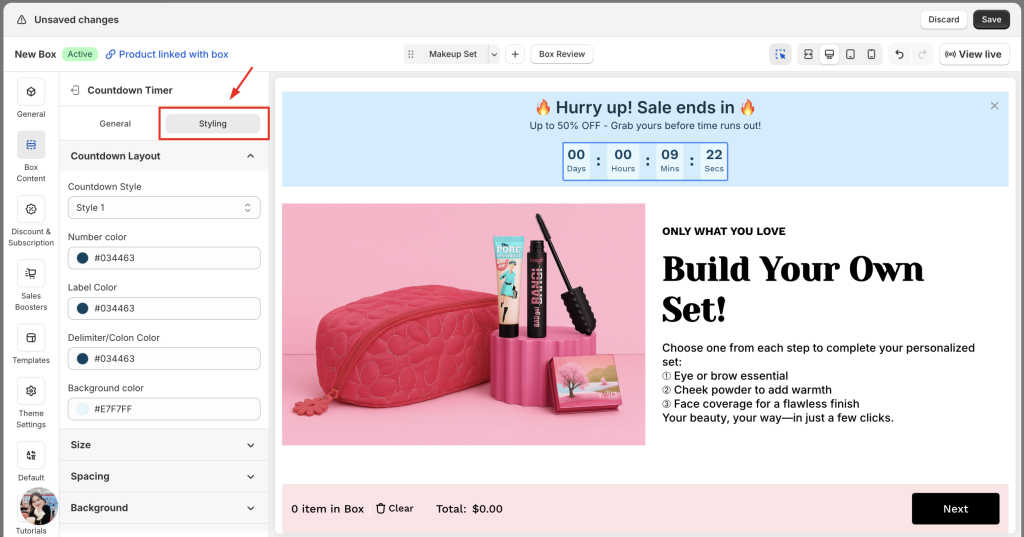The width and height of the screenshot is (1024, 537).
Task: Switch to the Styling tab
Action: point(213,124)
